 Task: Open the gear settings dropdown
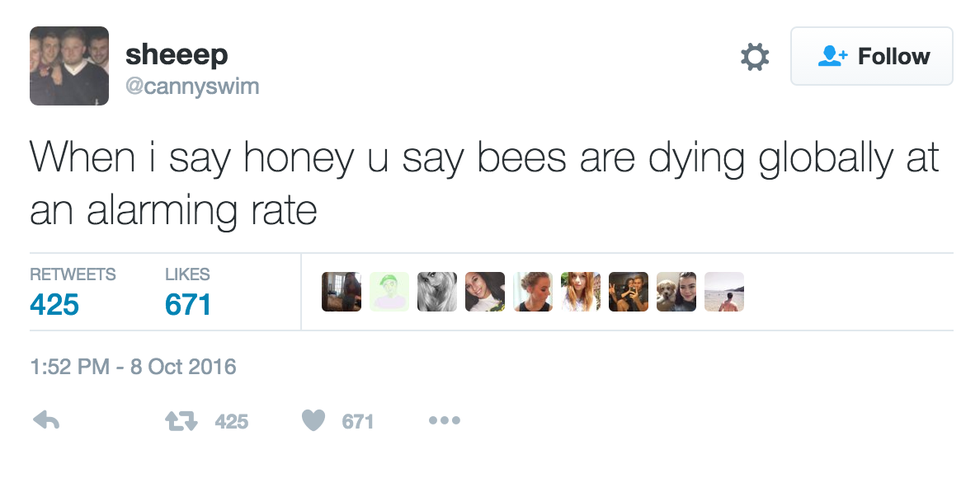(x=754, y=57)
